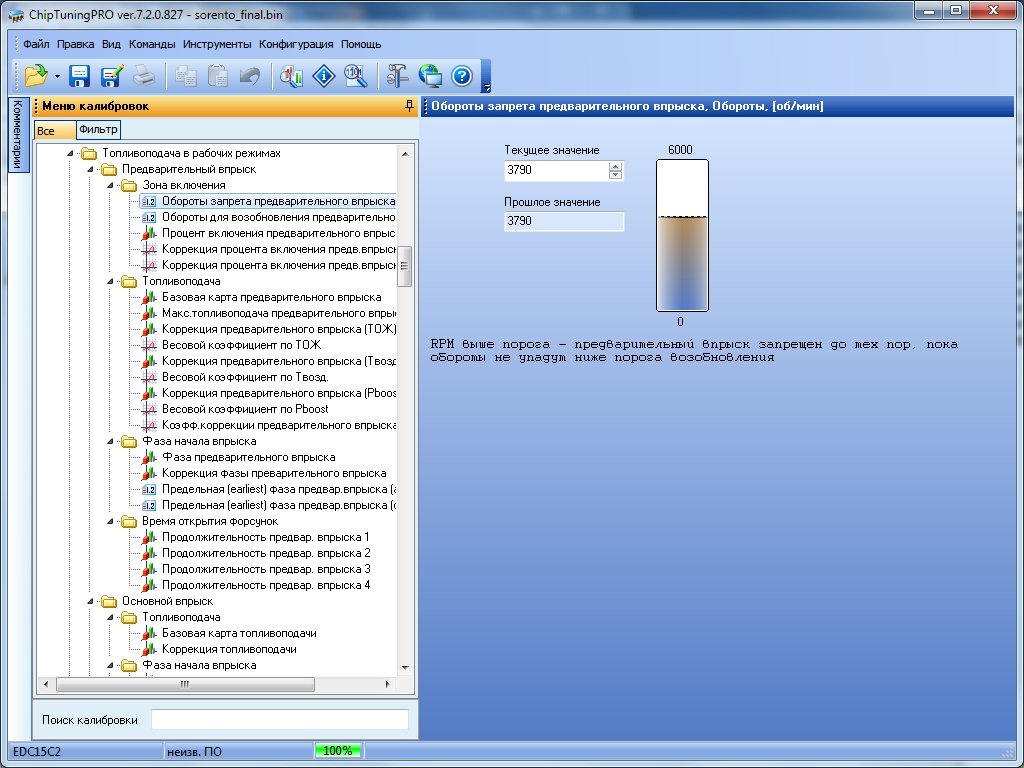Click the binary search magnifier icon

(x=355, y=75)
